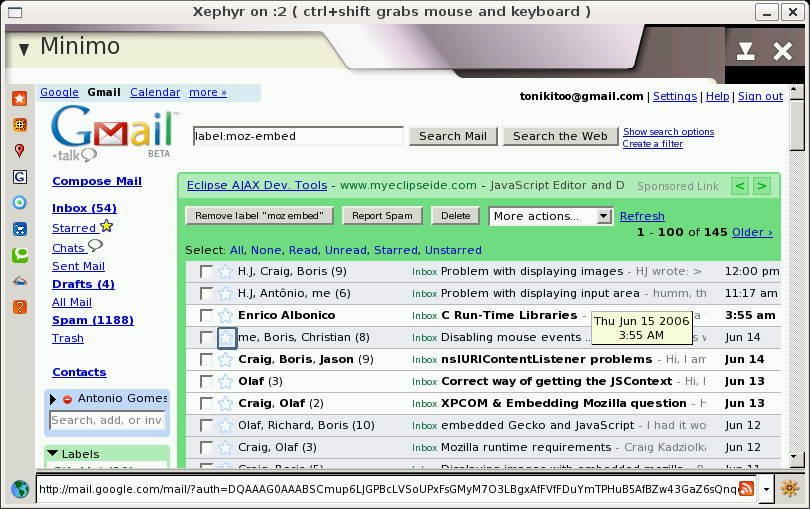The height and width of the screenshot is (509, 810).
Task: Open Sent Mail folder
Action: (x=79, y=266)
